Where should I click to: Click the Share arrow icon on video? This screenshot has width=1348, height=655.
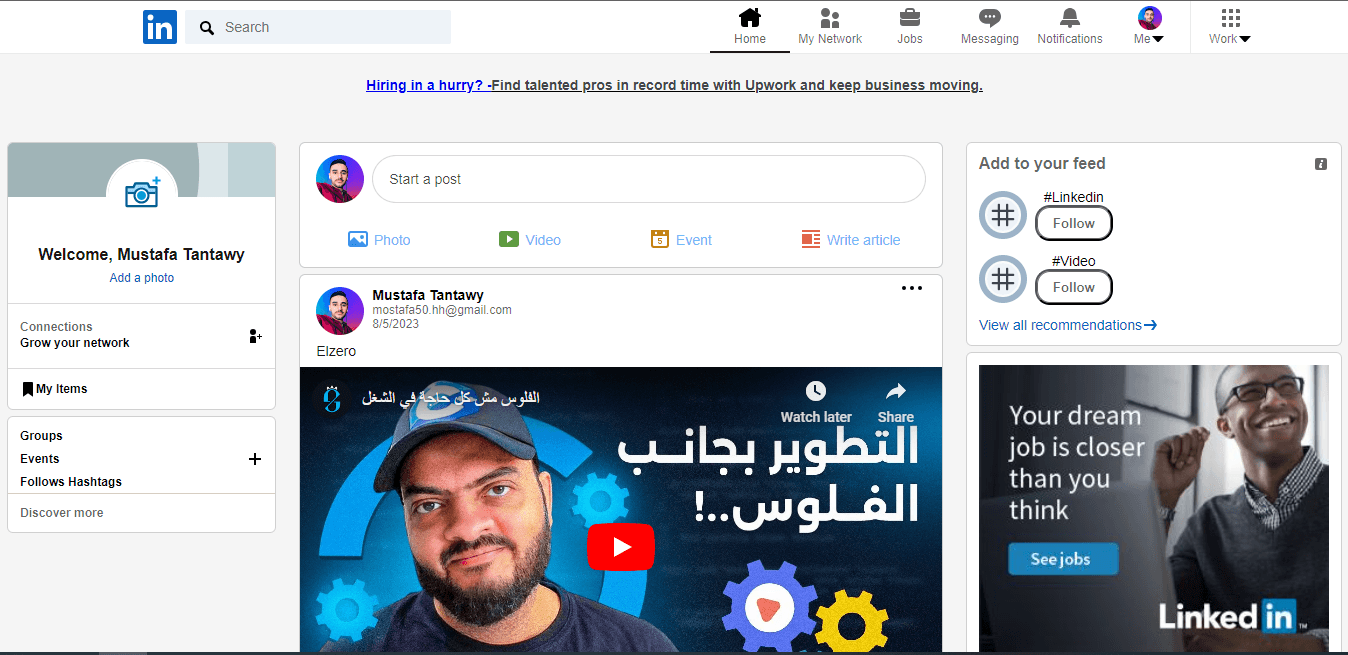point(896,391)
